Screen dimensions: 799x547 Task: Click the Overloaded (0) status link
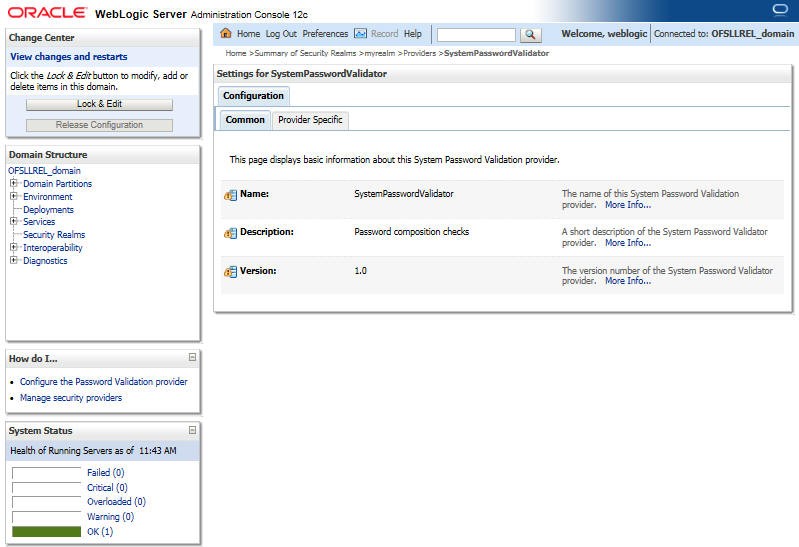tap(116, 502)
